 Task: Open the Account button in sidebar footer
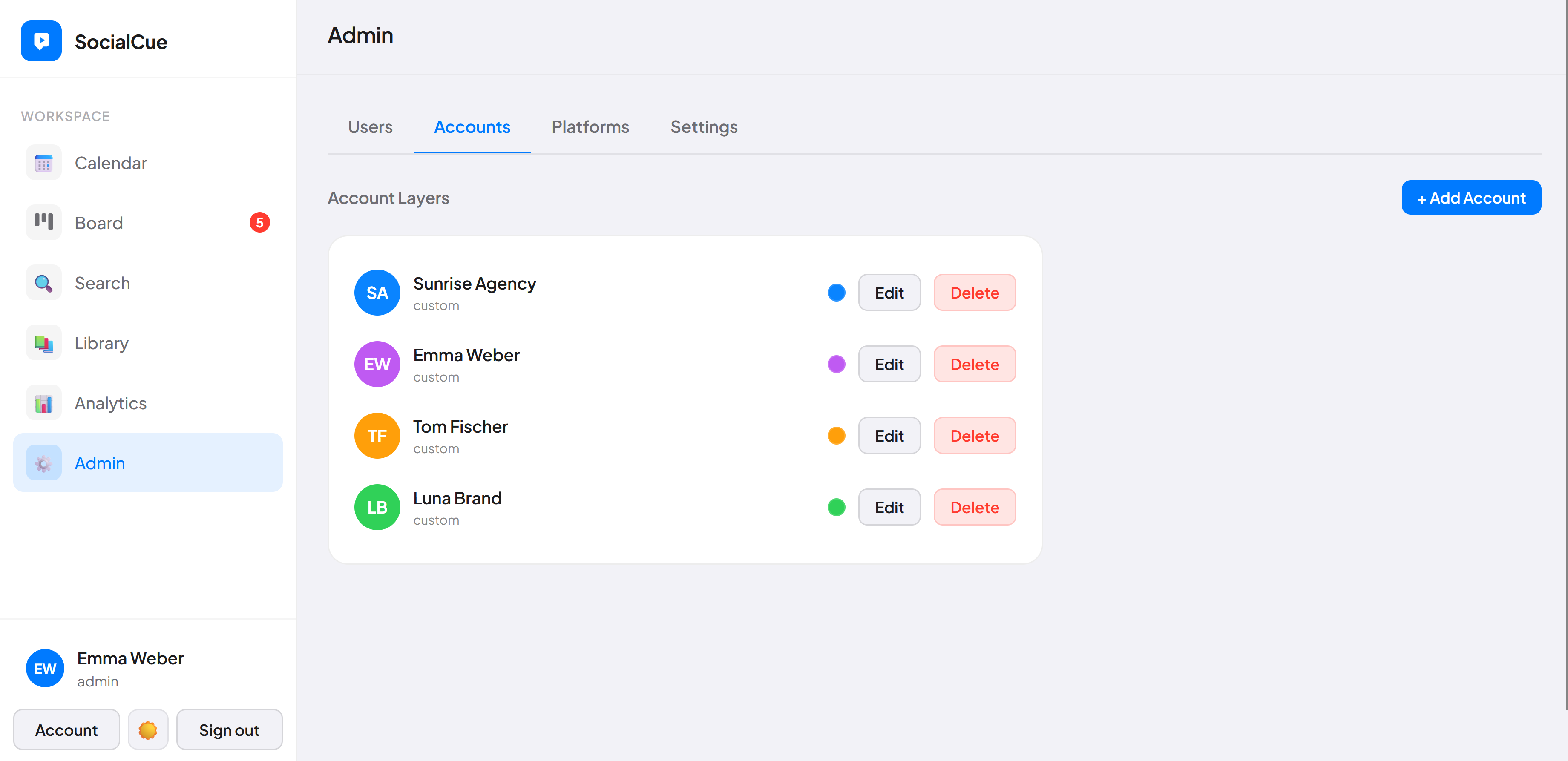pos(66,729)
